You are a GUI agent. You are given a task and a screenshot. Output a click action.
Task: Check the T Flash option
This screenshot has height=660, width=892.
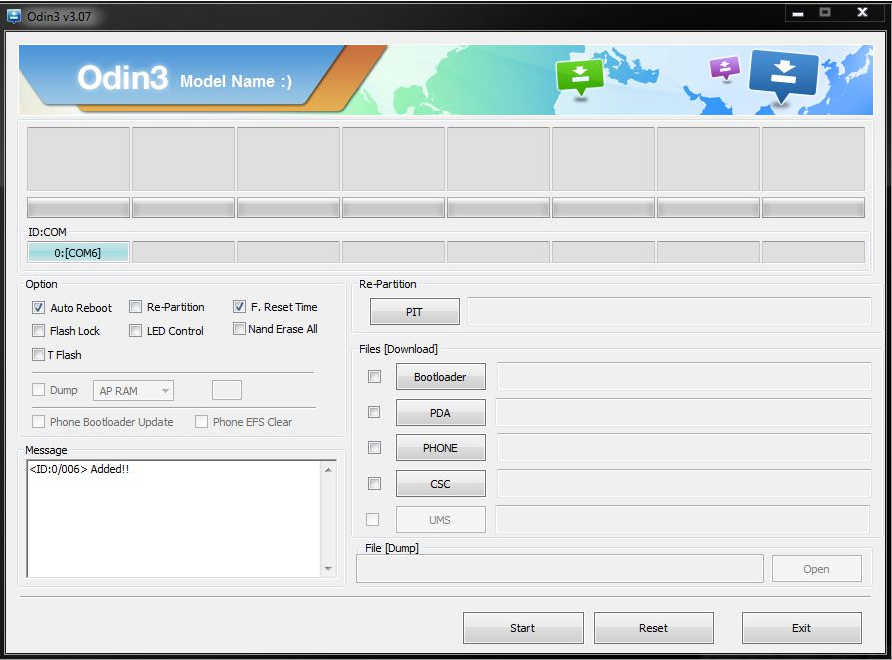tap(38, 355)
